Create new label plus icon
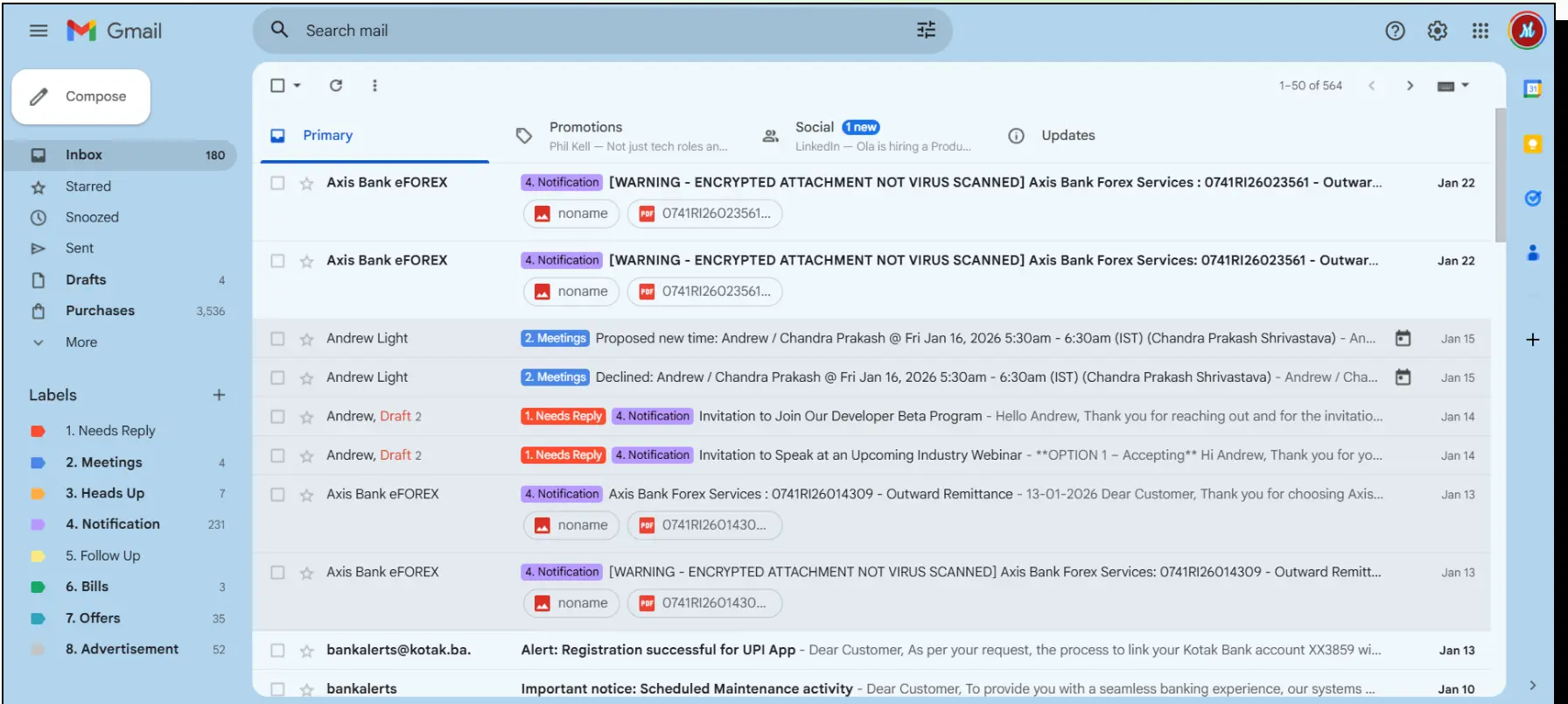The image size is (1568, 704). (x=219, y=395)
